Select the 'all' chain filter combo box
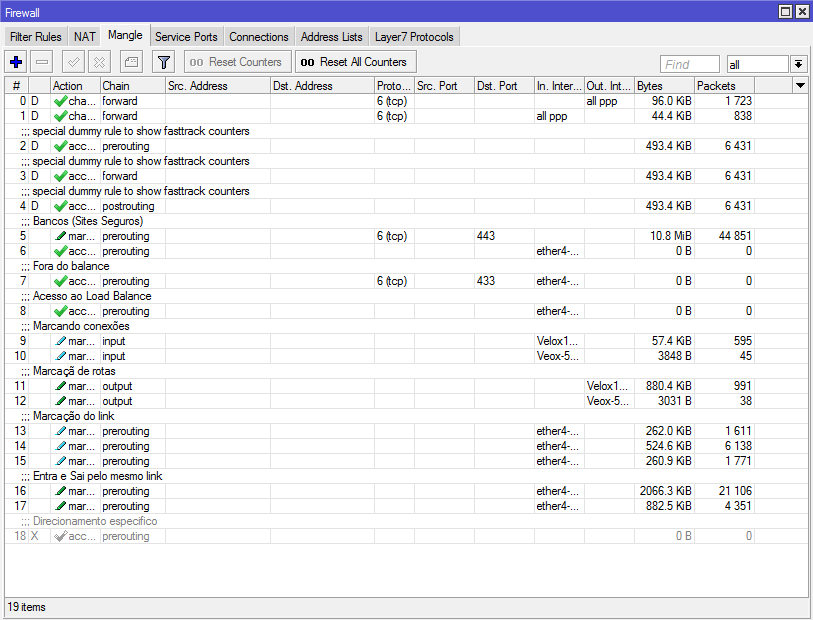The width and height of the screenshot is (813, 620). coord(758,64)
